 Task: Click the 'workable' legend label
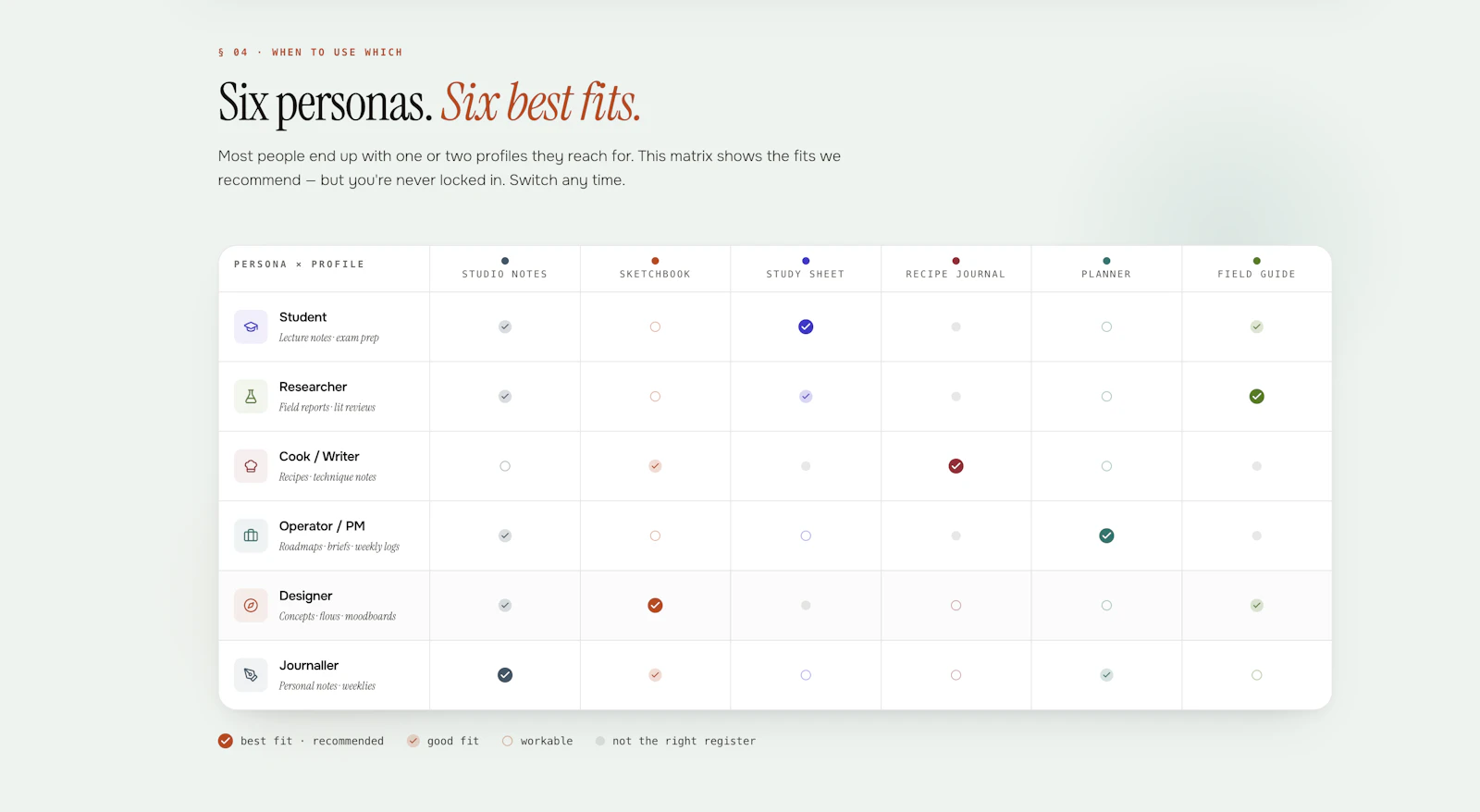point(547,742)
